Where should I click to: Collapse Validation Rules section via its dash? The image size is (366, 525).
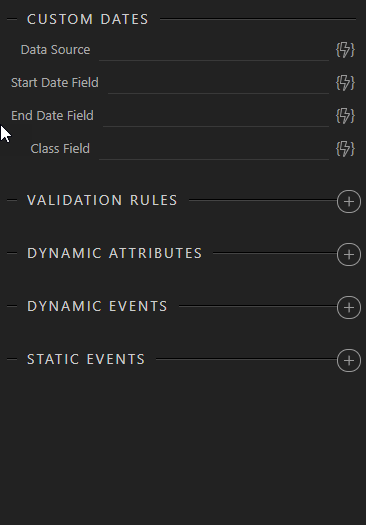click(12, 200)
